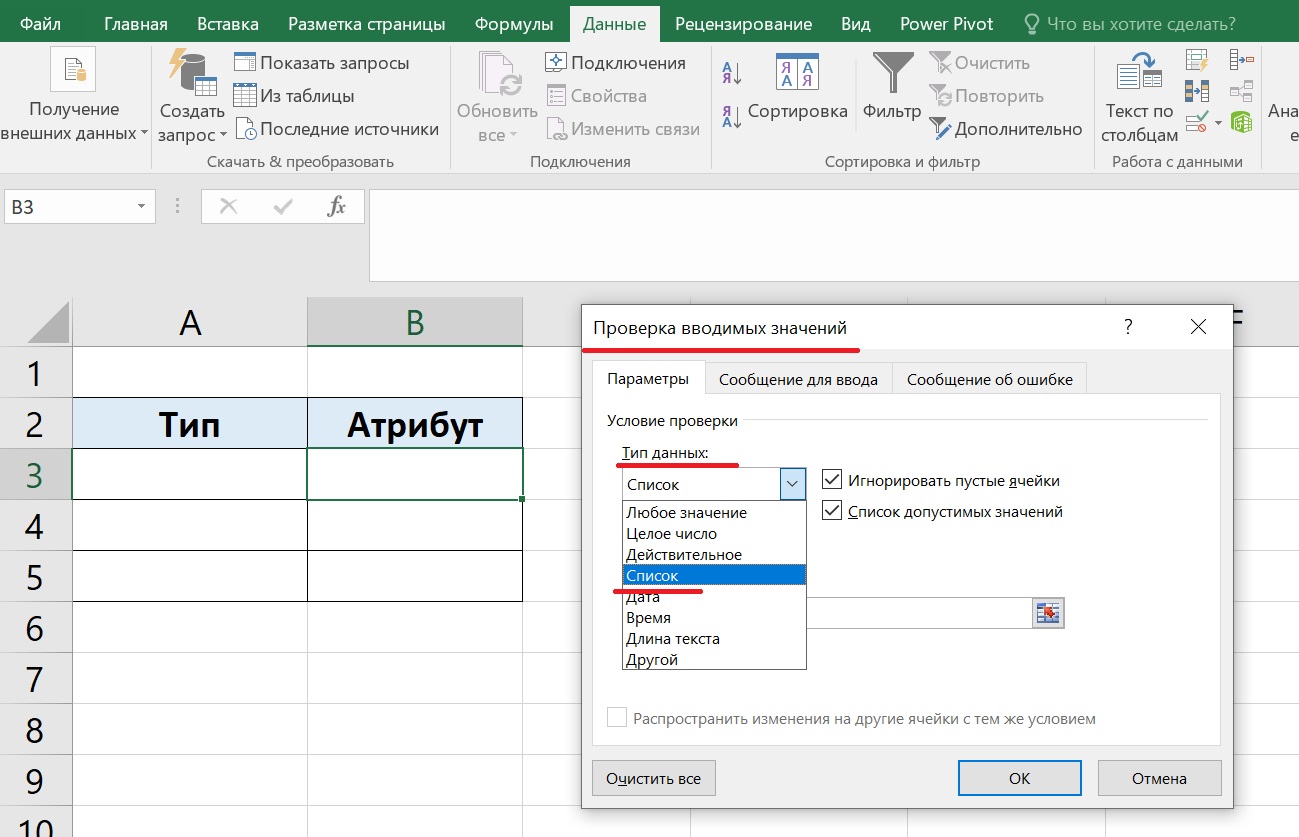The image size is (1299, 837).
Task: Click the Create Query icon
Action: tap(192, 74)
